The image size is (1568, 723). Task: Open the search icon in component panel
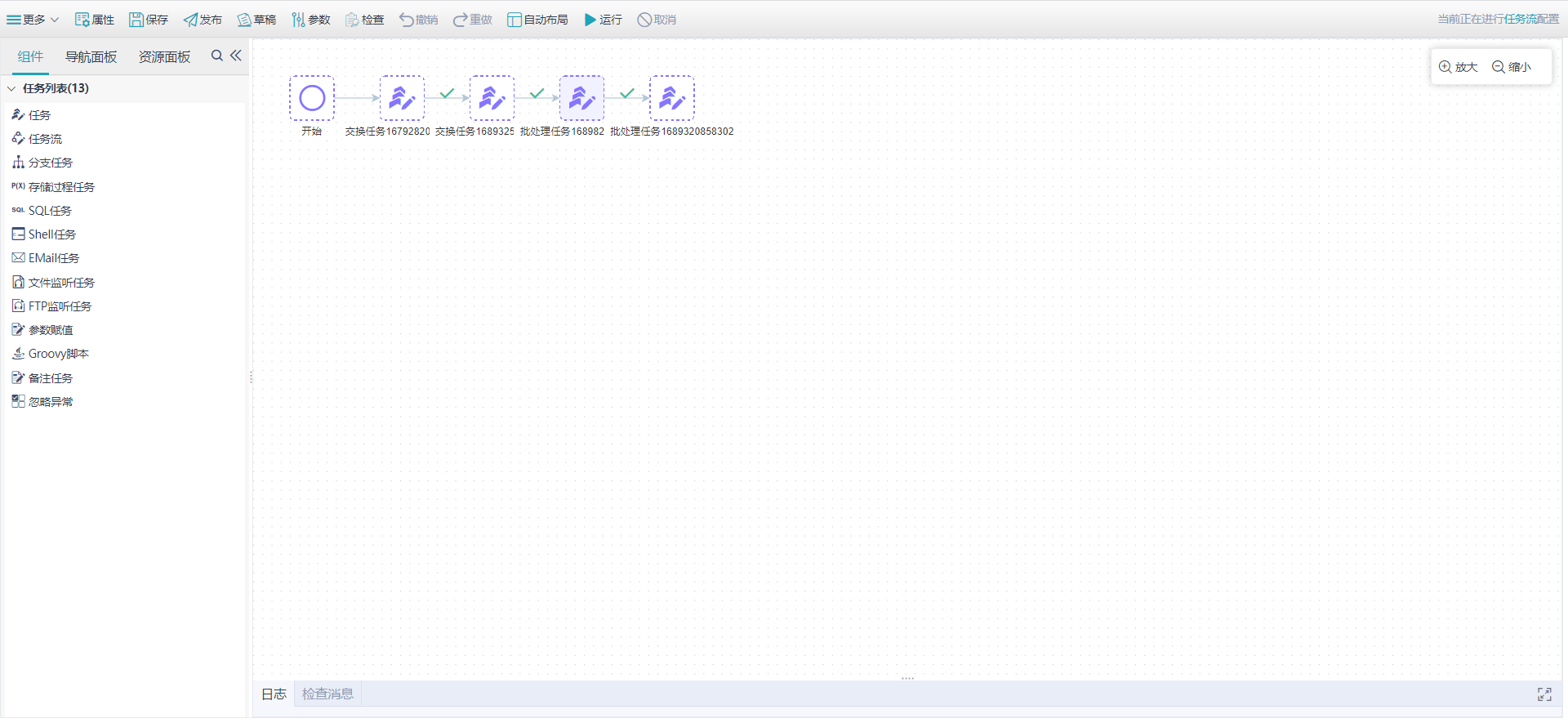pyautogui.click(x=216, y=56)
